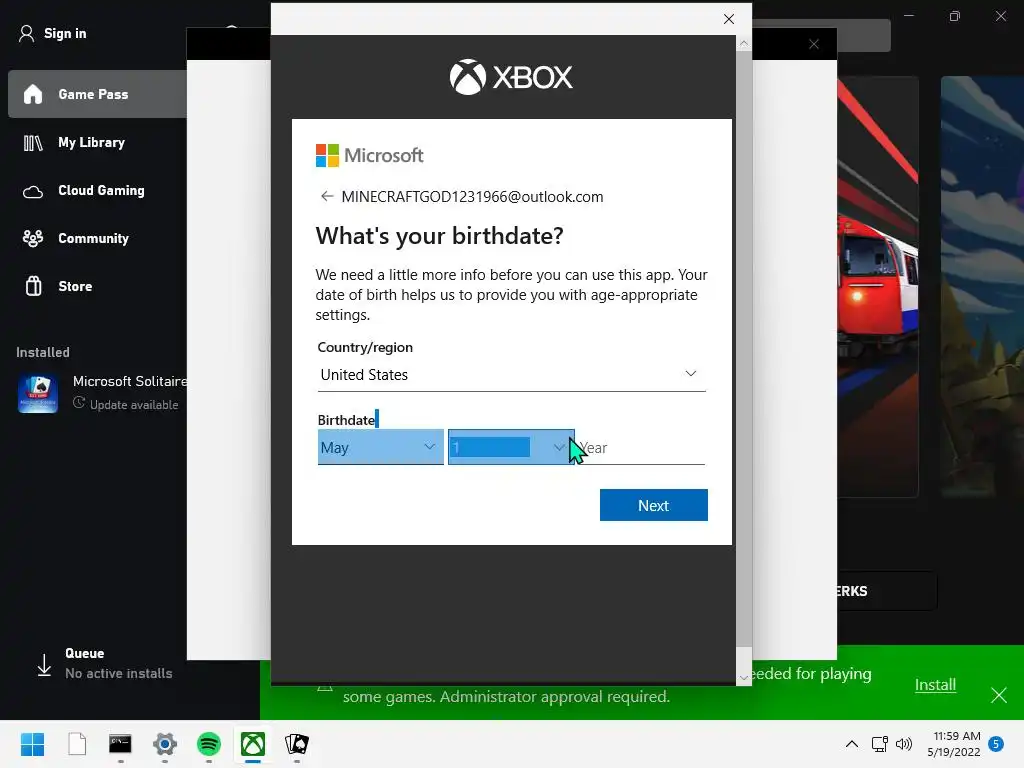Open the birth day dropdown
This screenshot has height=768, width=1024.
pos(511,447)
